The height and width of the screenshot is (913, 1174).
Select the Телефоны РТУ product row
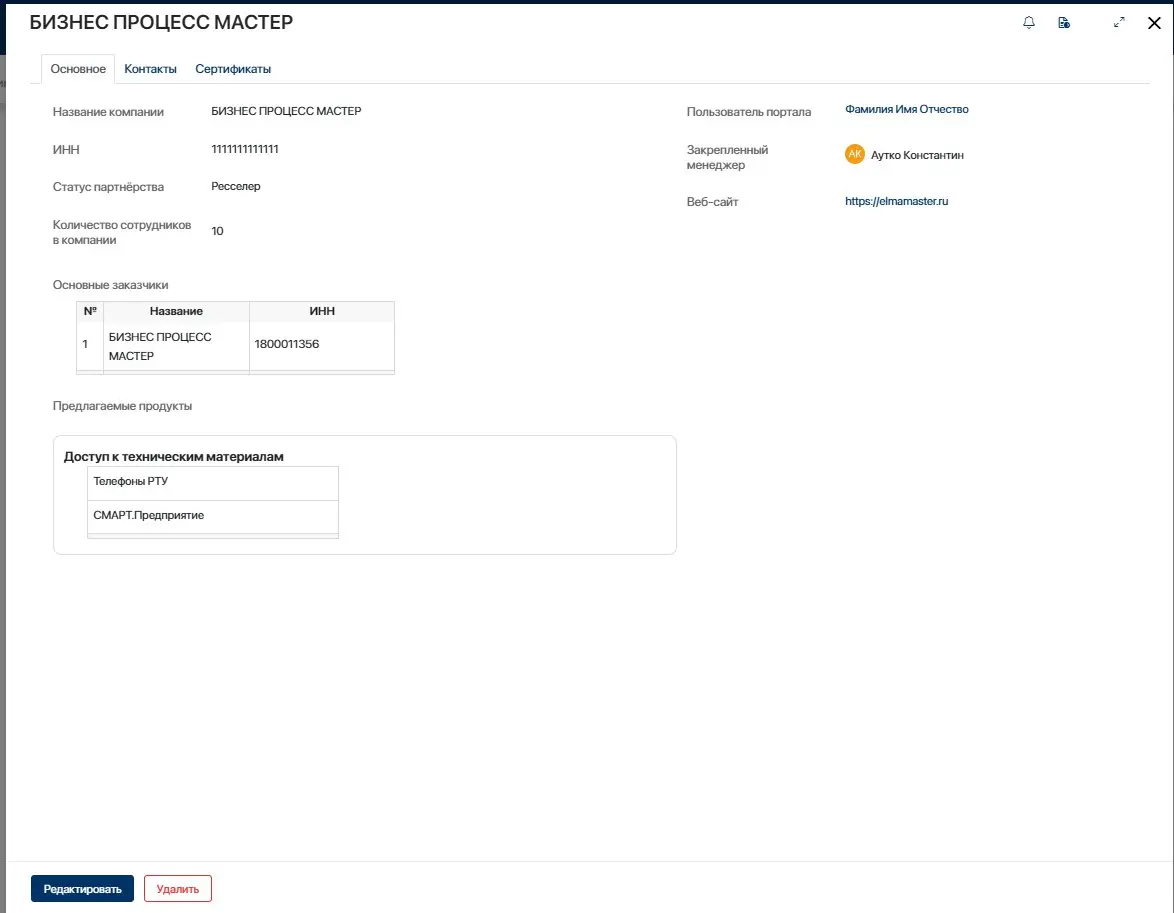213,482
